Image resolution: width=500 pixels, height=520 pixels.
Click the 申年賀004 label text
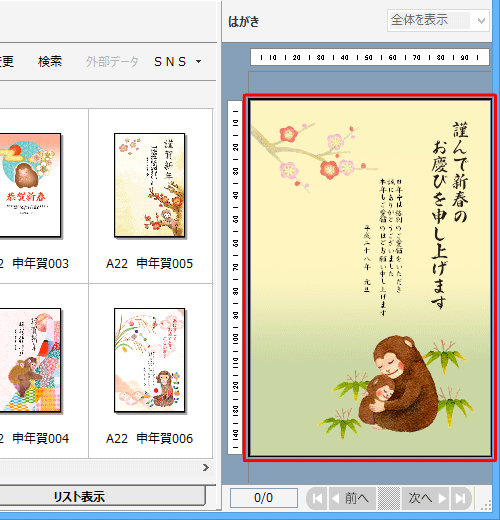[x=40, y=438]
